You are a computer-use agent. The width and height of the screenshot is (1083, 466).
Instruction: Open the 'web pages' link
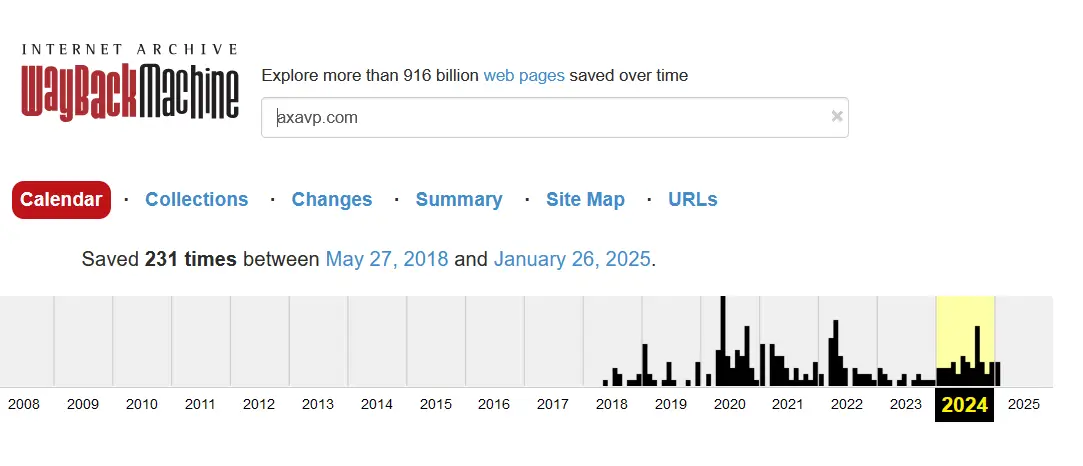524,75
